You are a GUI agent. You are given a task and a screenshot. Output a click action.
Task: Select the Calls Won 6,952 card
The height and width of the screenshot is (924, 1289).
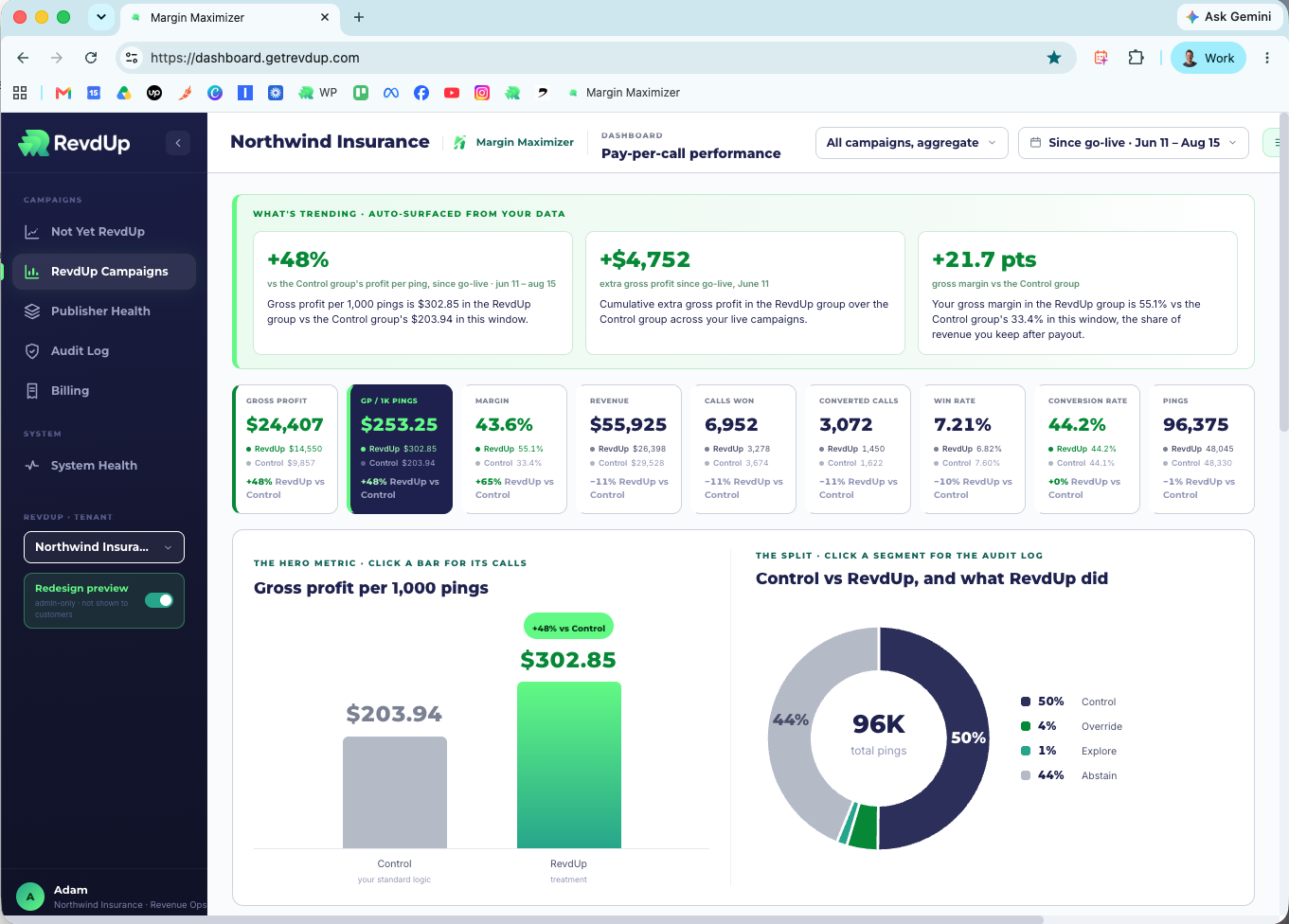[743, 449]
